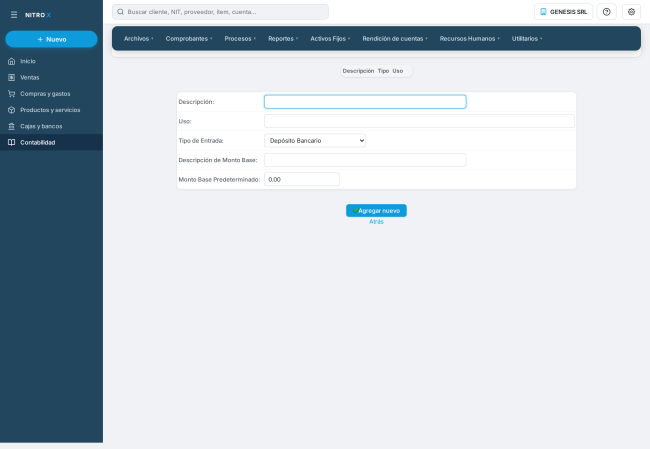This screenshot has width=650, height=449.
Task: Click the Ventas sidebar icon
Action: click(x=12, y=78)
